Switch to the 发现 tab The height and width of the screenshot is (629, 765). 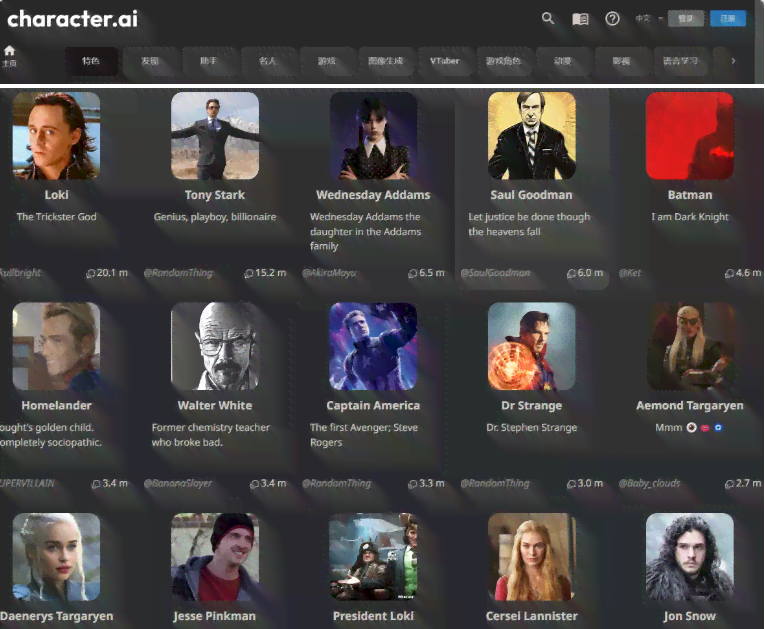click(x=150, y=61)
